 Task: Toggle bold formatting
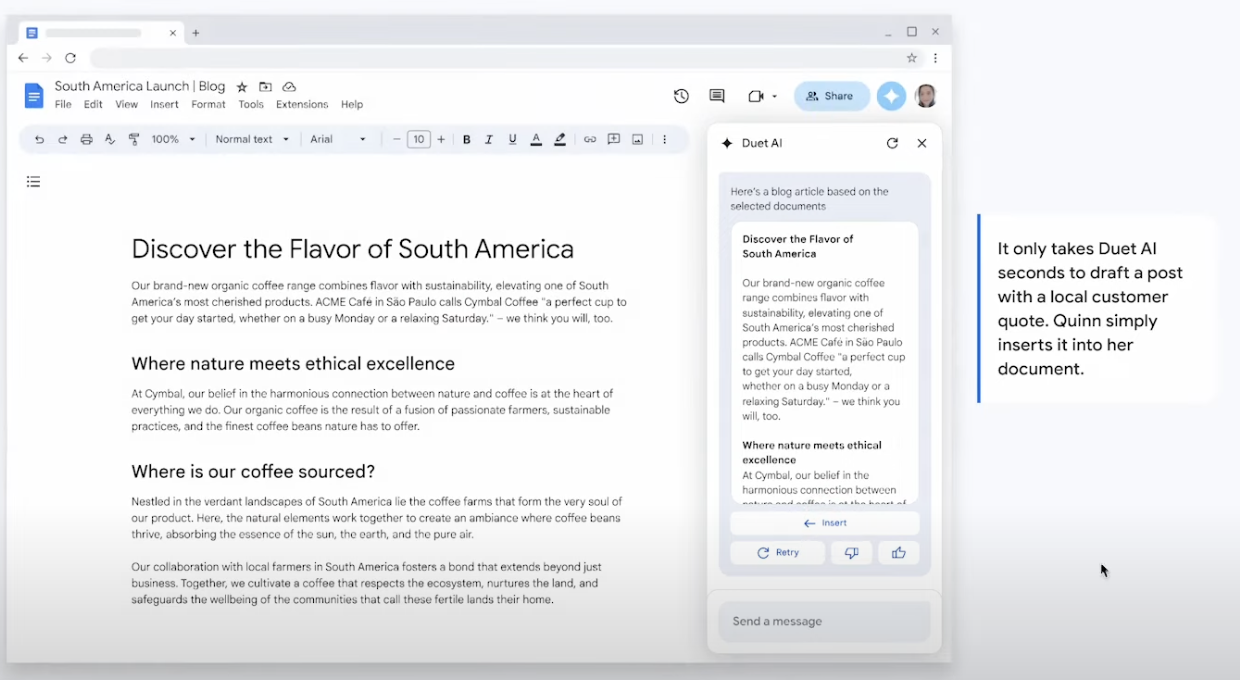coord(466,139)
